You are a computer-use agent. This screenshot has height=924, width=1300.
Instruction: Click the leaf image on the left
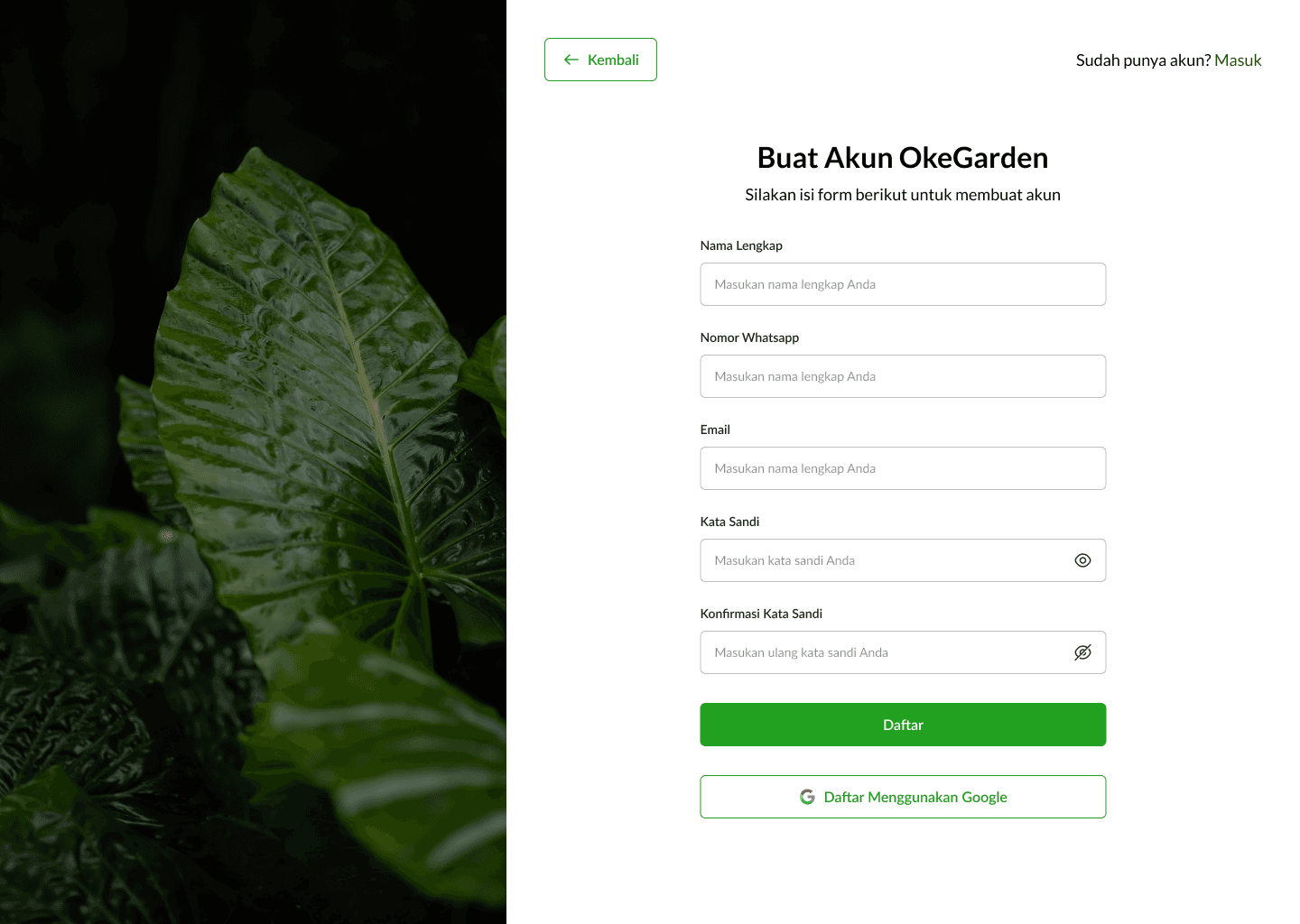click(x=253, y=462)
